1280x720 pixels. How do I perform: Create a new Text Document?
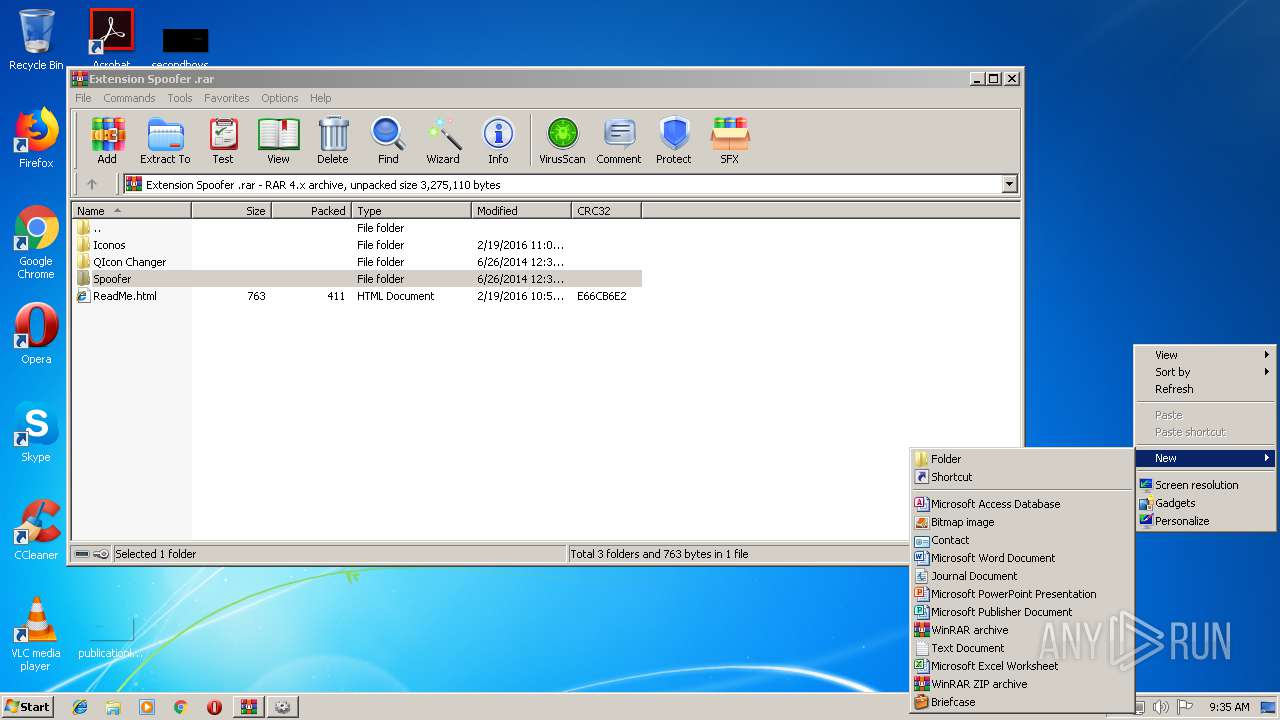[1021, 648]
